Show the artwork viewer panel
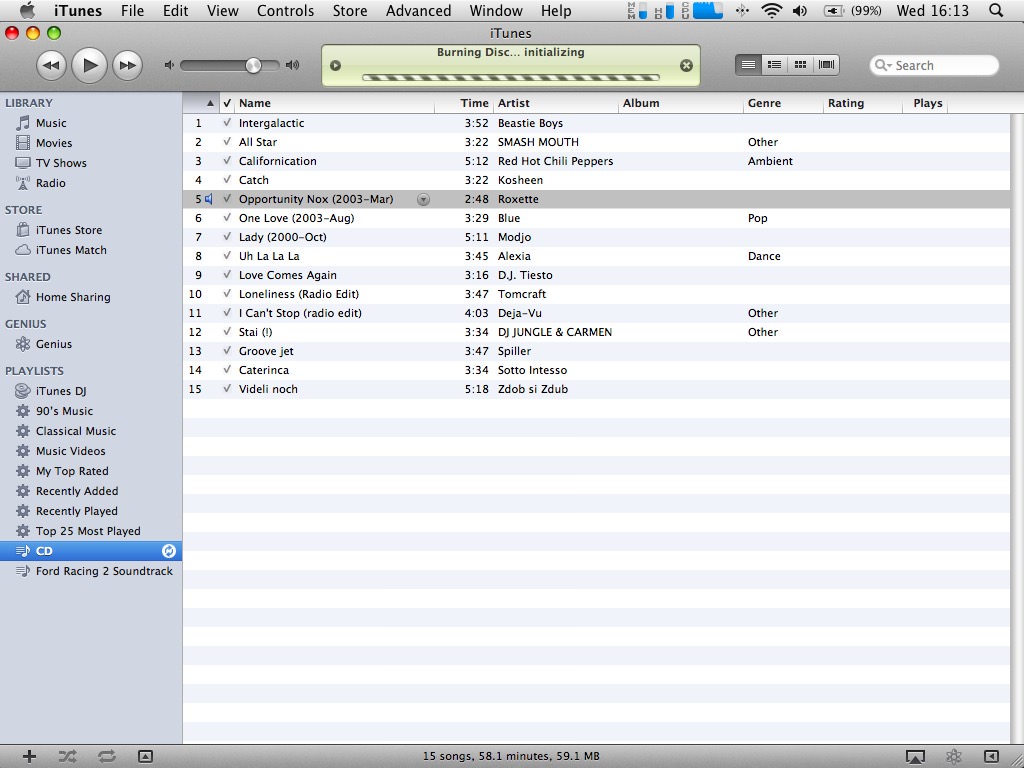 pyautogui.click(x=145, y=756)
